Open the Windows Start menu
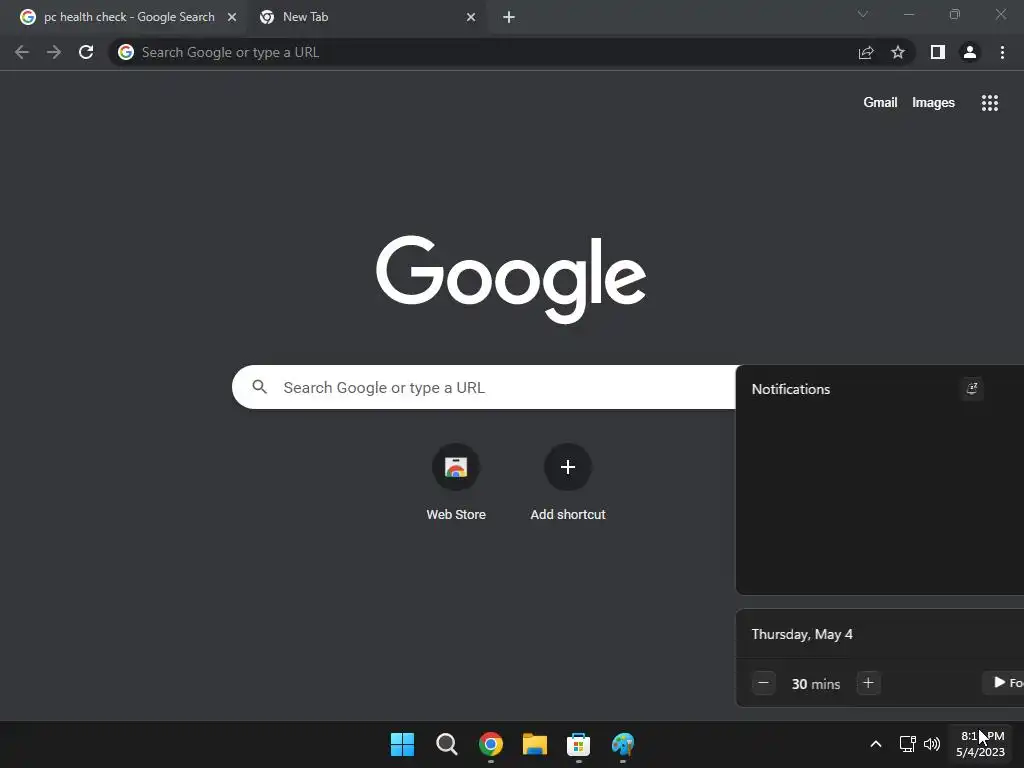The height and width of the screenshot is (768, 1024). pos(402,744)
